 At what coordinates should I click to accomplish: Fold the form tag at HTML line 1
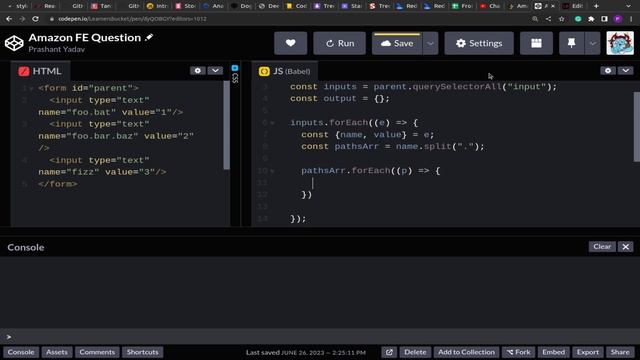click(x=31, y=88)
